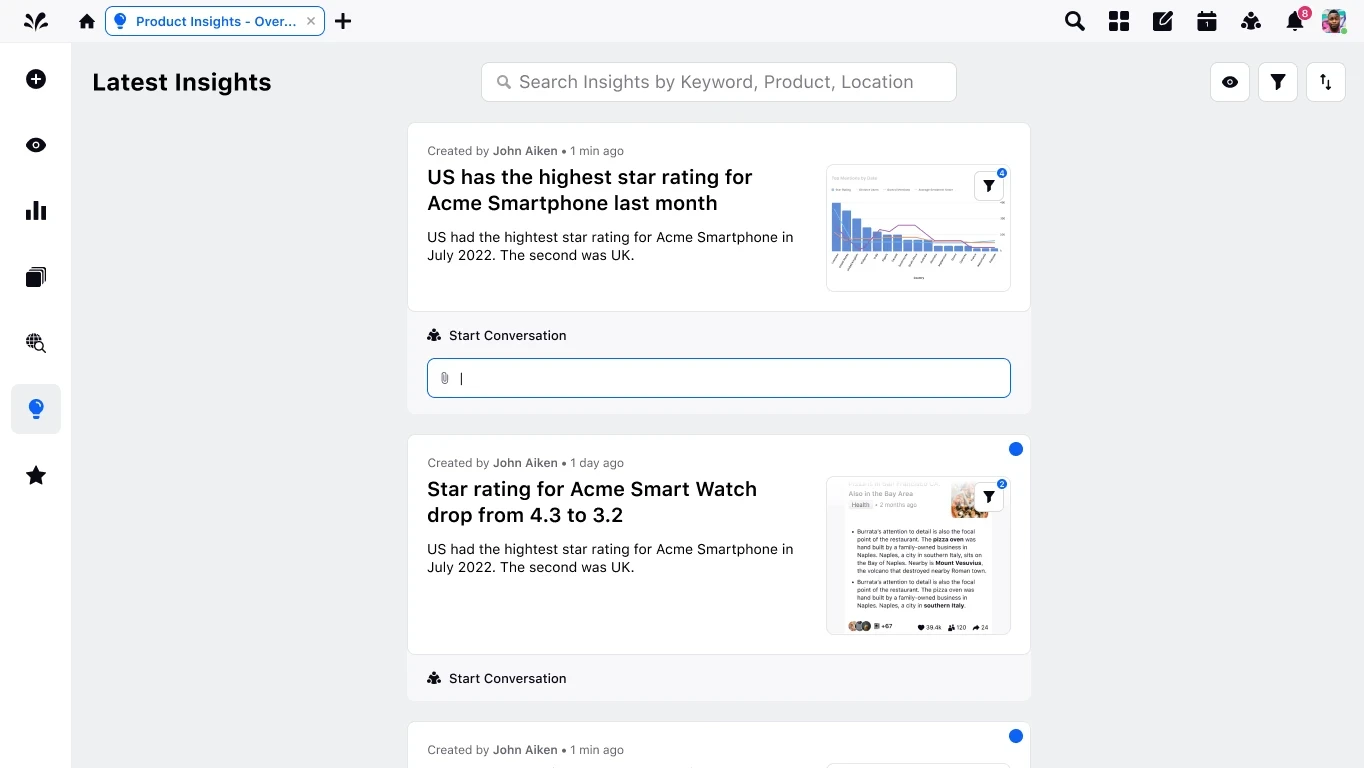
Task: Open the sort order button
Action: [x=1326, y=82]
